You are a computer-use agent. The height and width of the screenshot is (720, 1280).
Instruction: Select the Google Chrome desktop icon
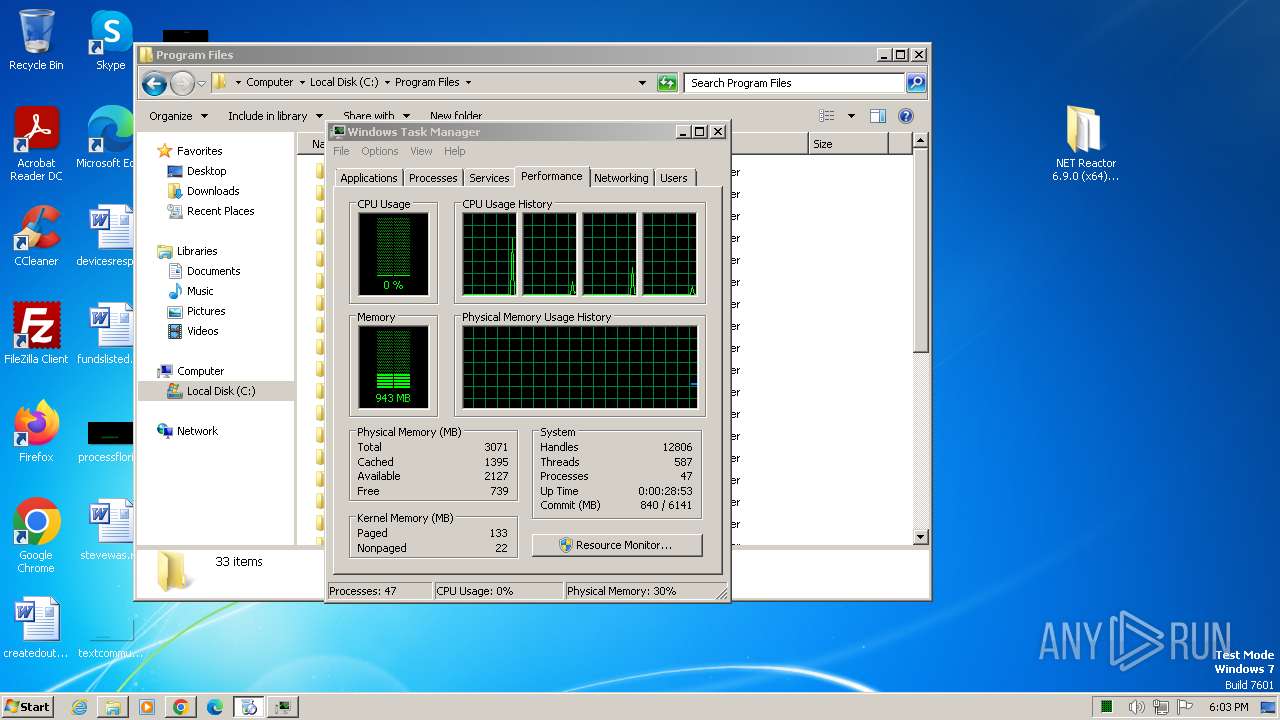[x=36, y=536]
